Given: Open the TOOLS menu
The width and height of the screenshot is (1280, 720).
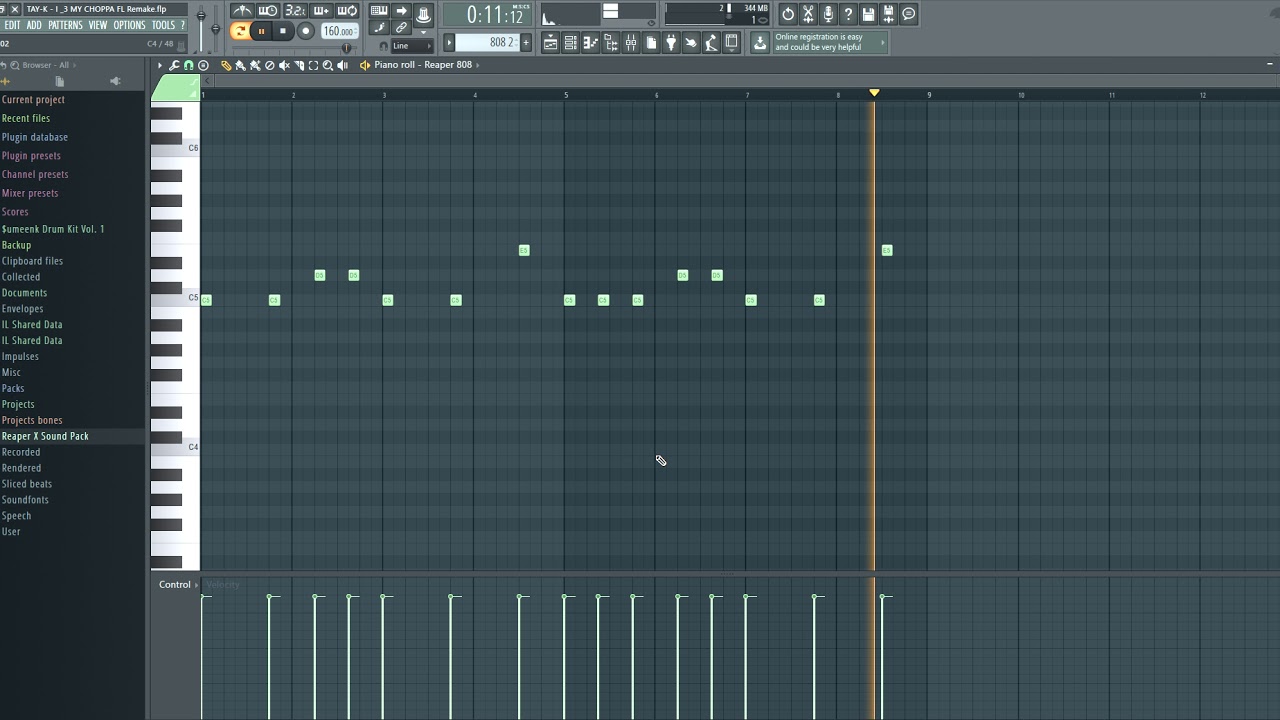Looking at the screenshot, I should (x=163, y=25).
